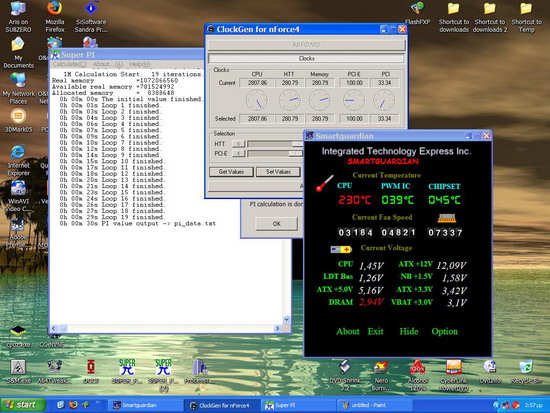Open Recycle Bin icon
Screen dimensions: 550x413
click(x=526, y=372)
